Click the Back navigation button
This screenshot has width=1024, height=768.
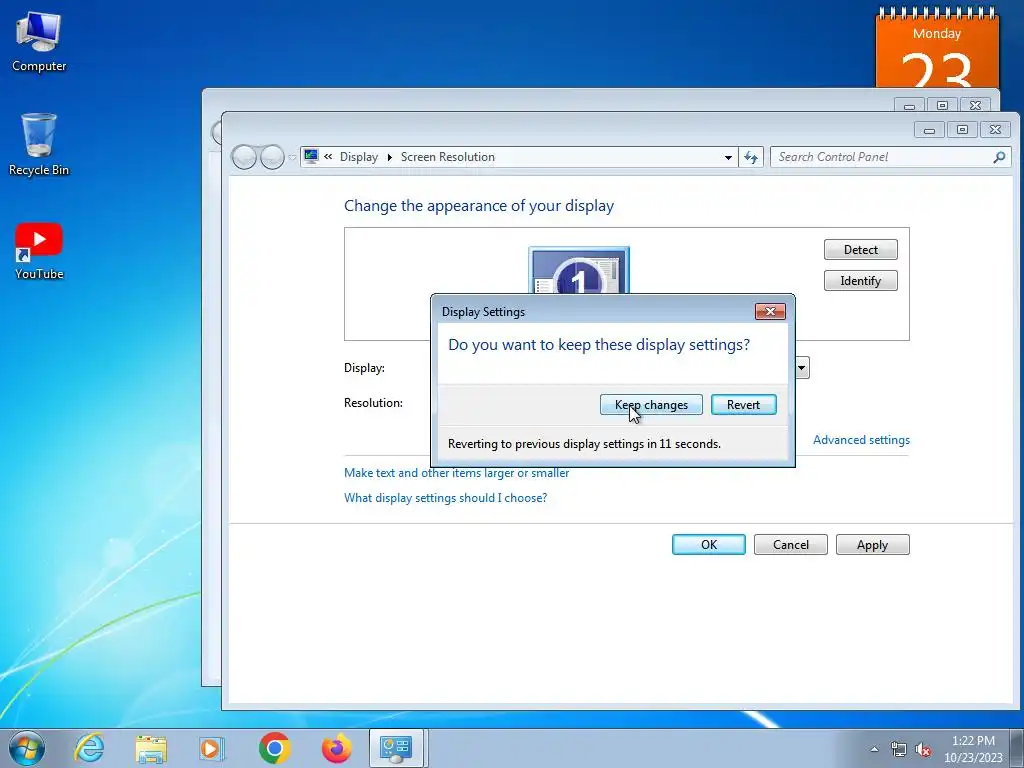(244, 157)
